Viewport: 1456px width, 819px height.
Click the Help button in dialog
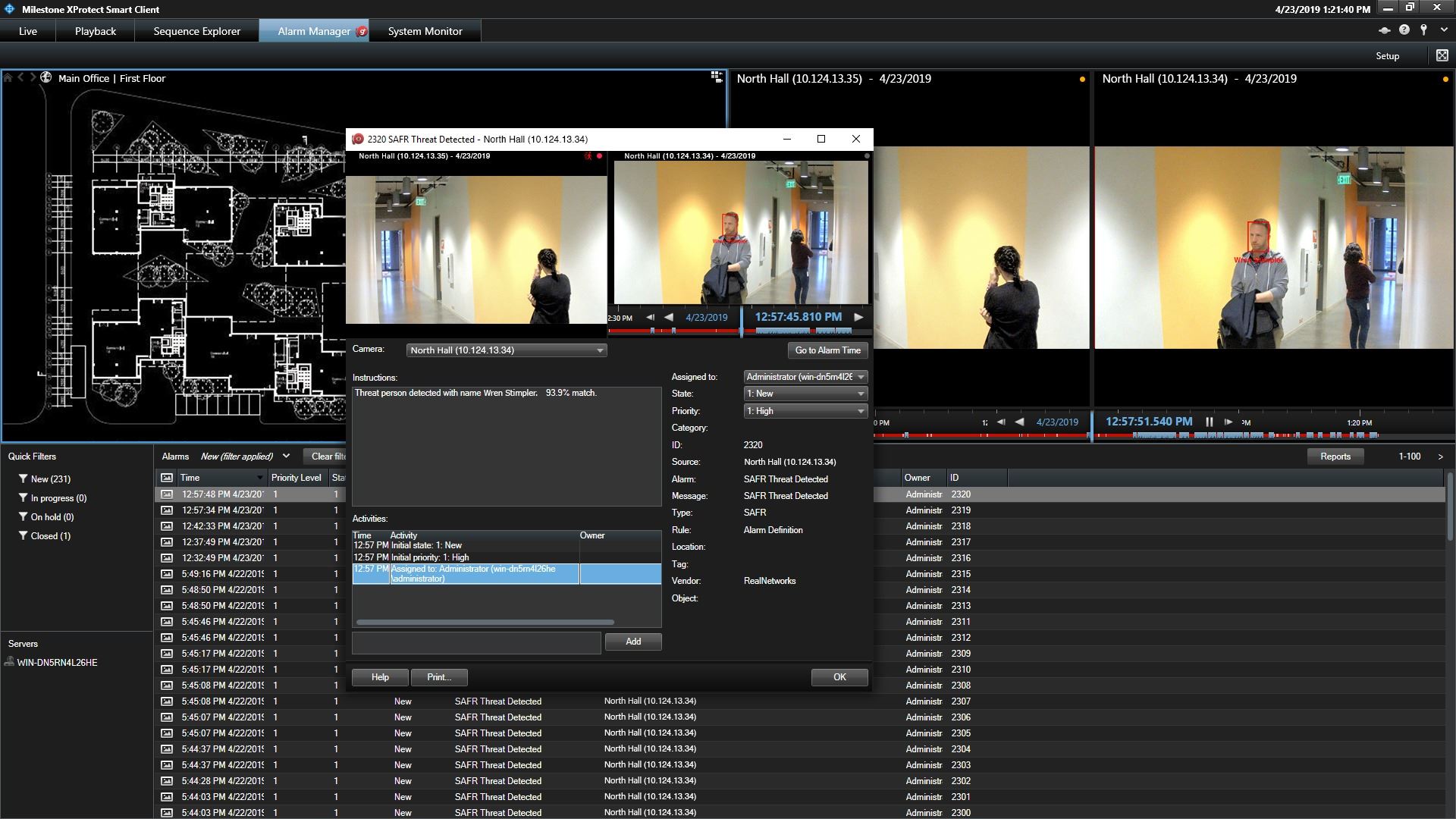pos(380,677)
